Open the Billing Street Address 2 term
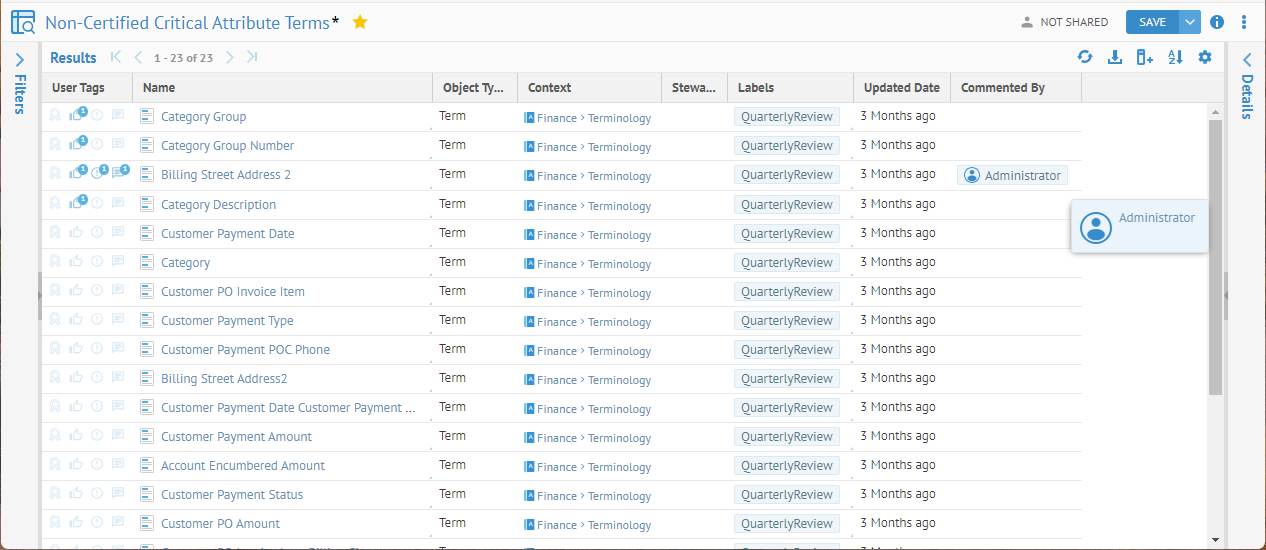 click(x=226, y=175)
